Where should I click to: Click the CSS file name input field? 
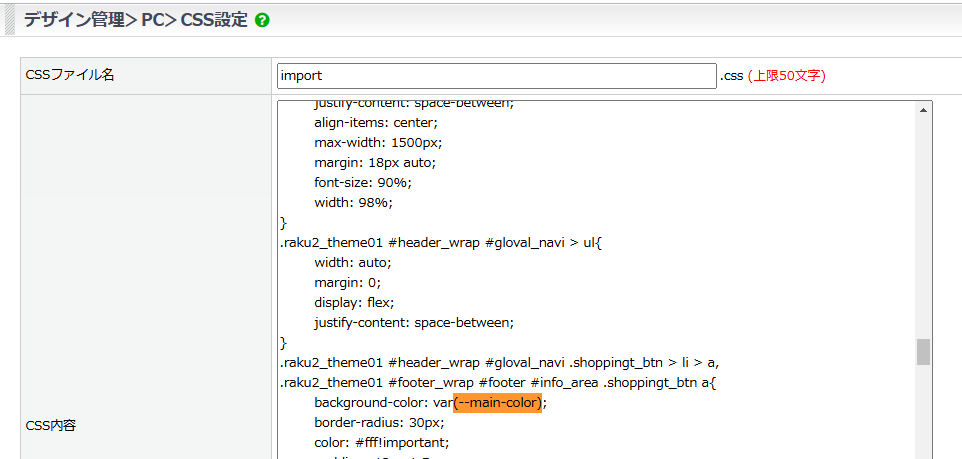tap(496, 76)
